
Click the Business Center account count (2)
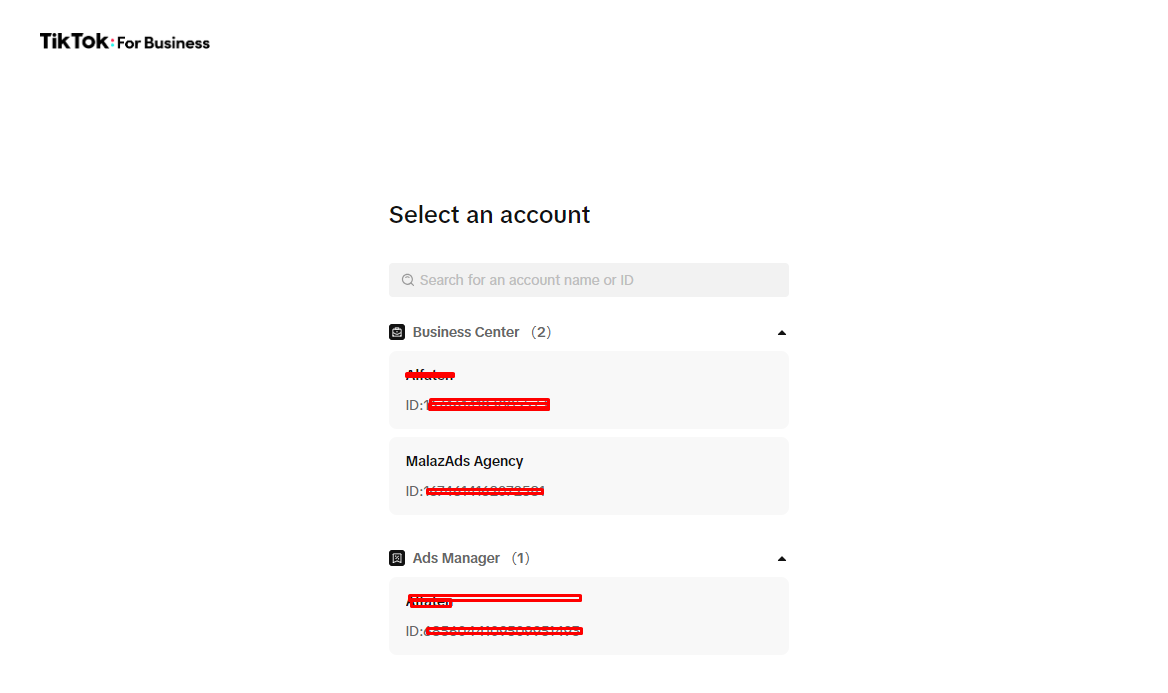click(x=541, y=332)
